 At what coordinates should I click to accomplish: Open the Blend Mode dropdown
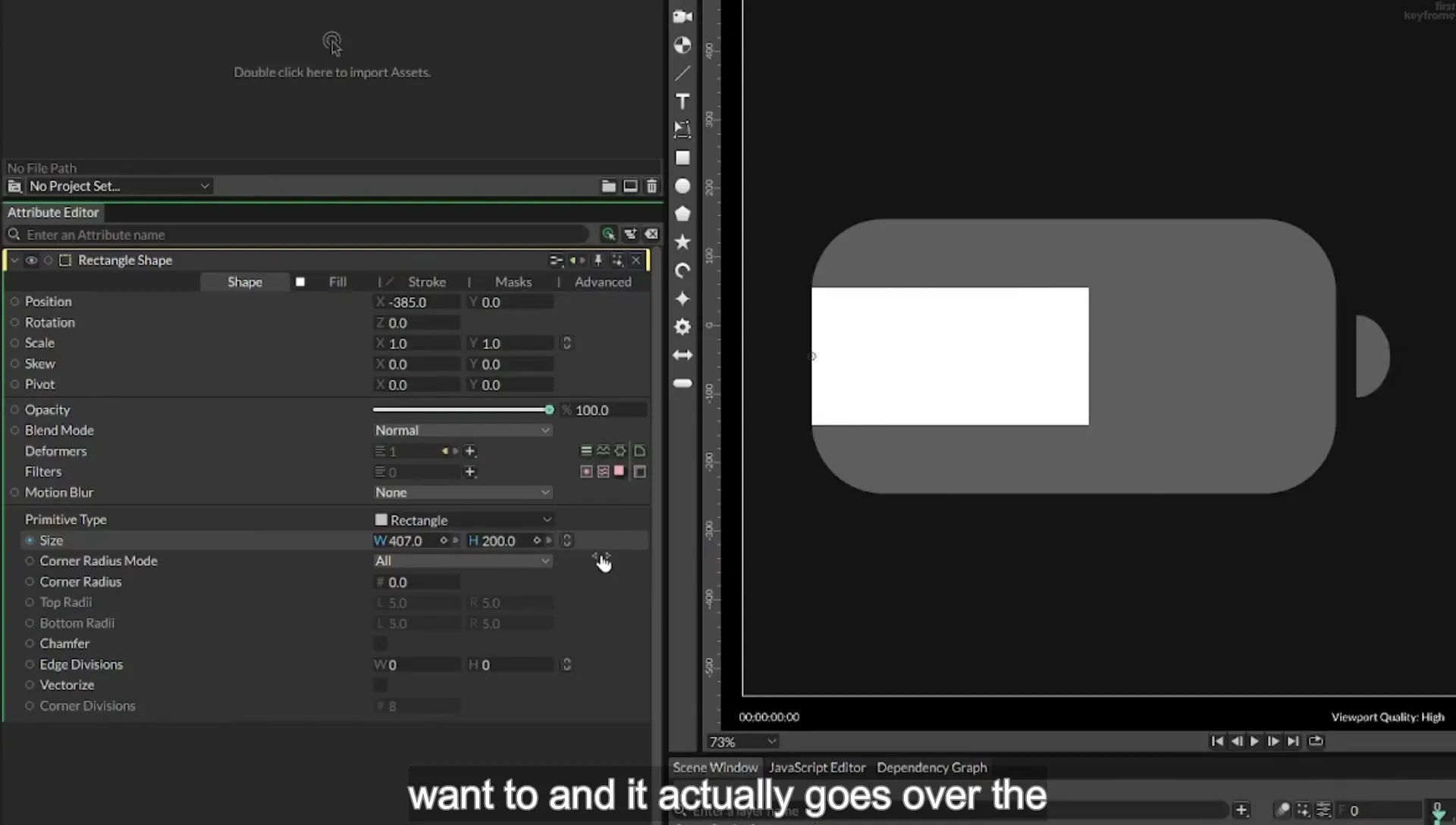463,430
